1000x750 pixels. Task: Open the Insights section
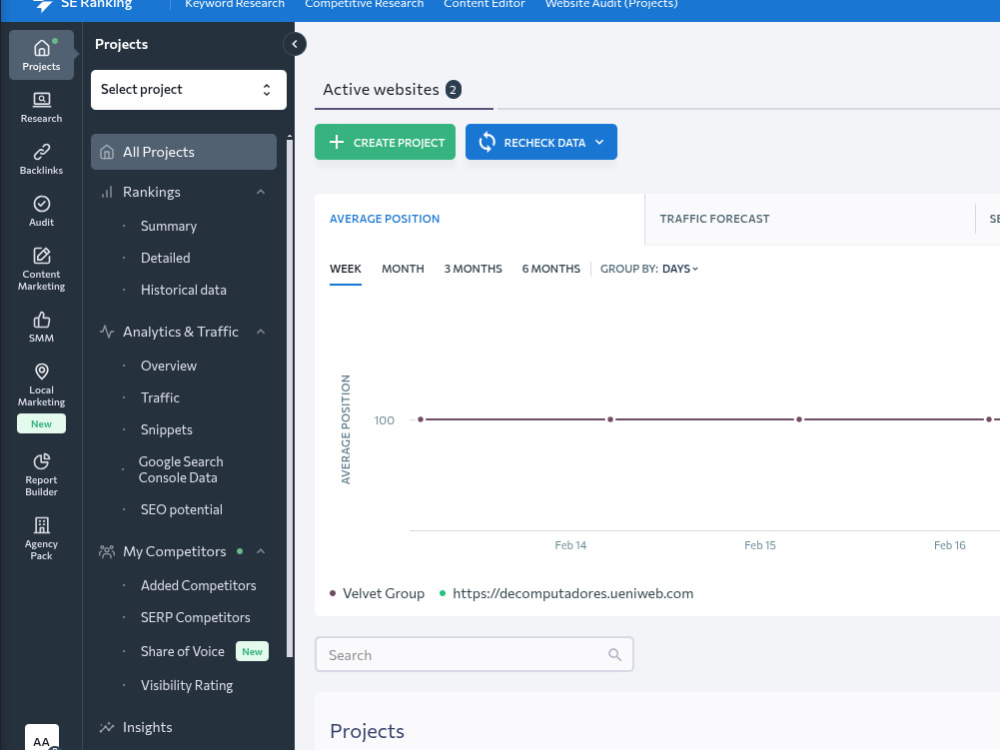pyautogui.click(x=147, y=727)
